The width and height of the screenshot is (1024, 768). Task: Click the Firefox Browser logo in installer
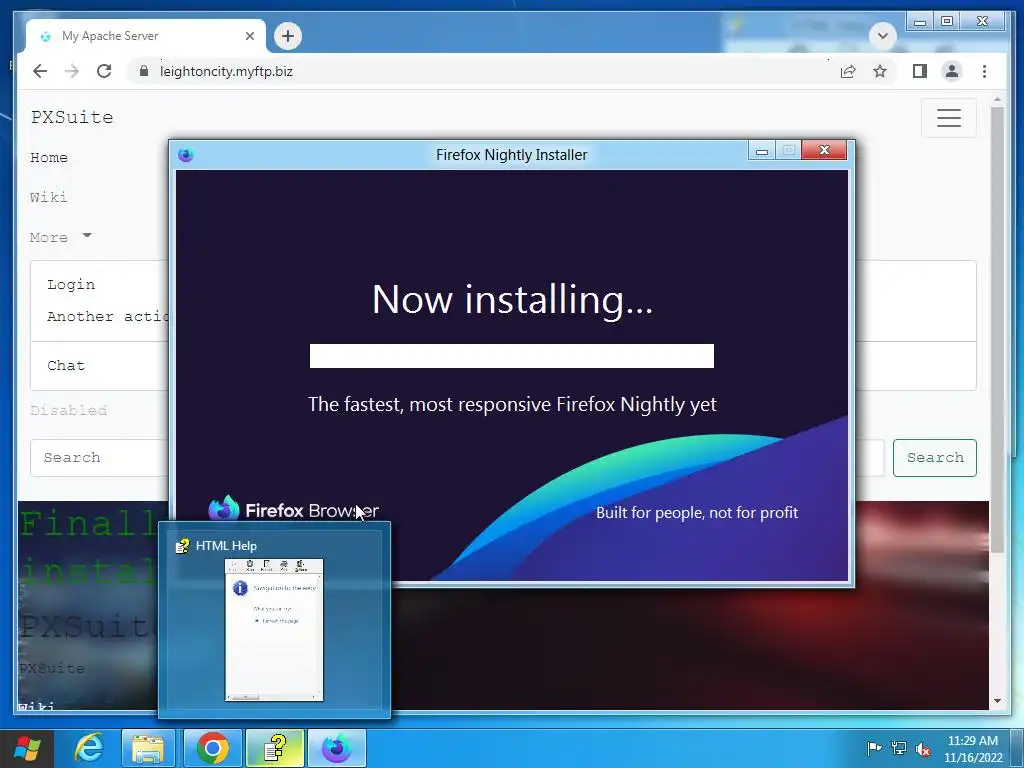[293, 510]
